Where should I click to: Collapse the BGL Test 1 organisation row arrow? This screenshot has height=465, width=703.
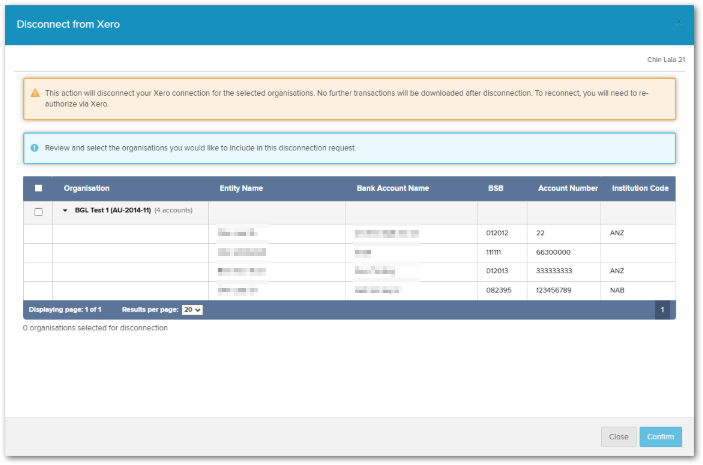[65, 210]
